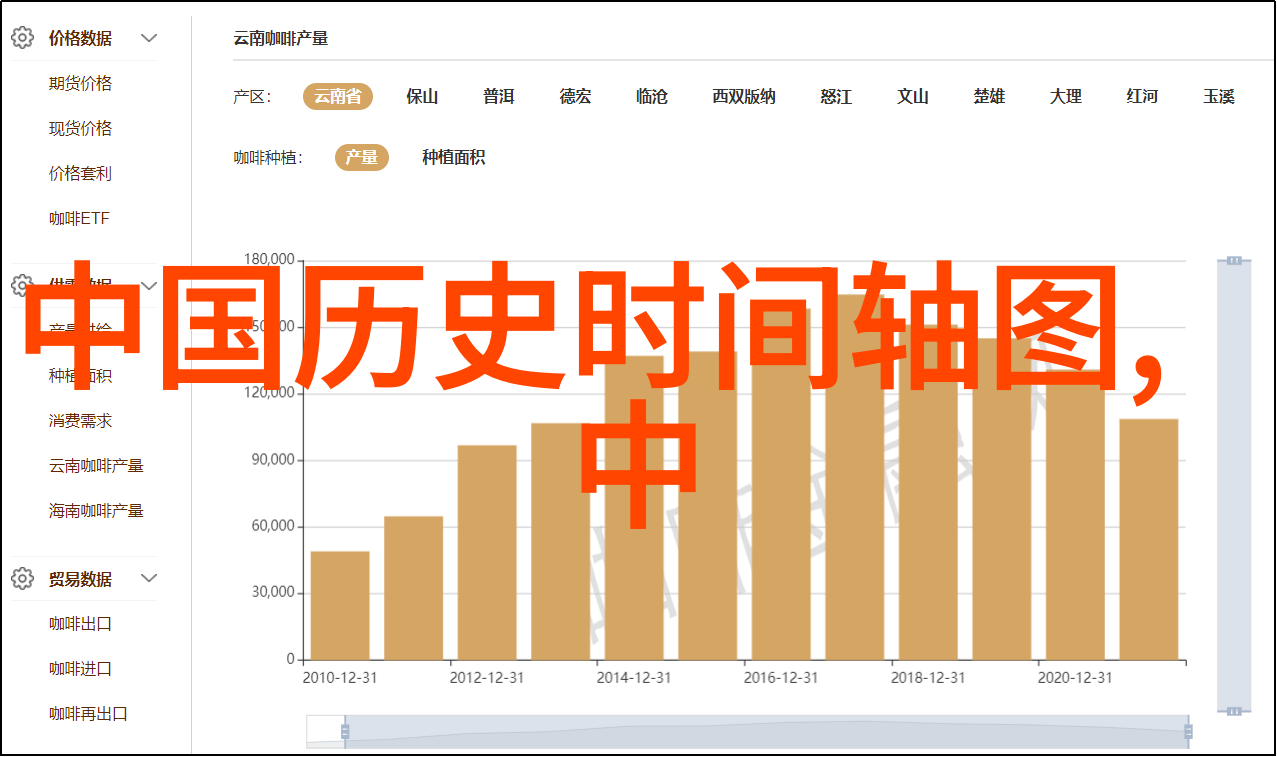Select the 云南省 region pill
This screenshot has width=1277, height=757.
coord(338,96)
